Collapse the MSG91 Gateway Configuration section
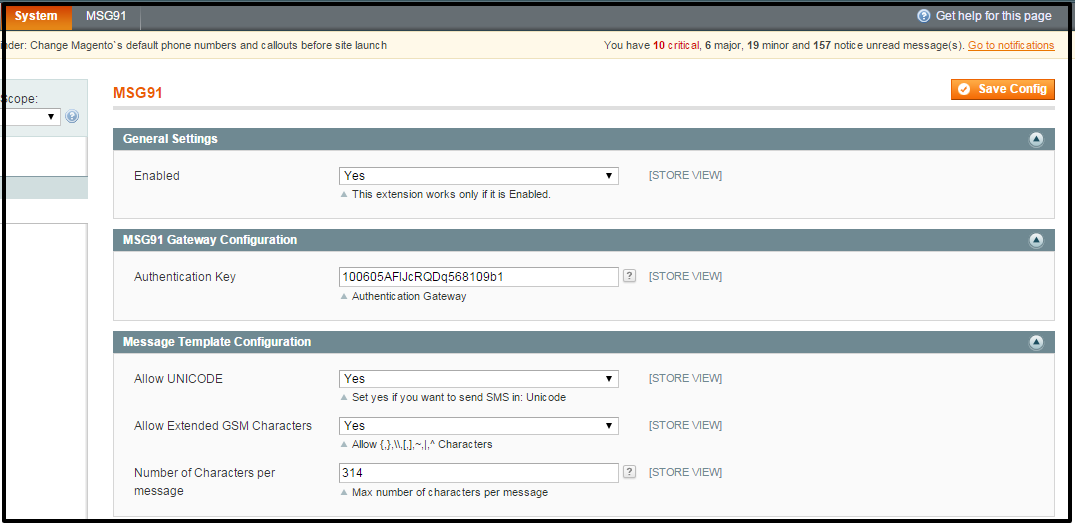 tap(1036, 241)
